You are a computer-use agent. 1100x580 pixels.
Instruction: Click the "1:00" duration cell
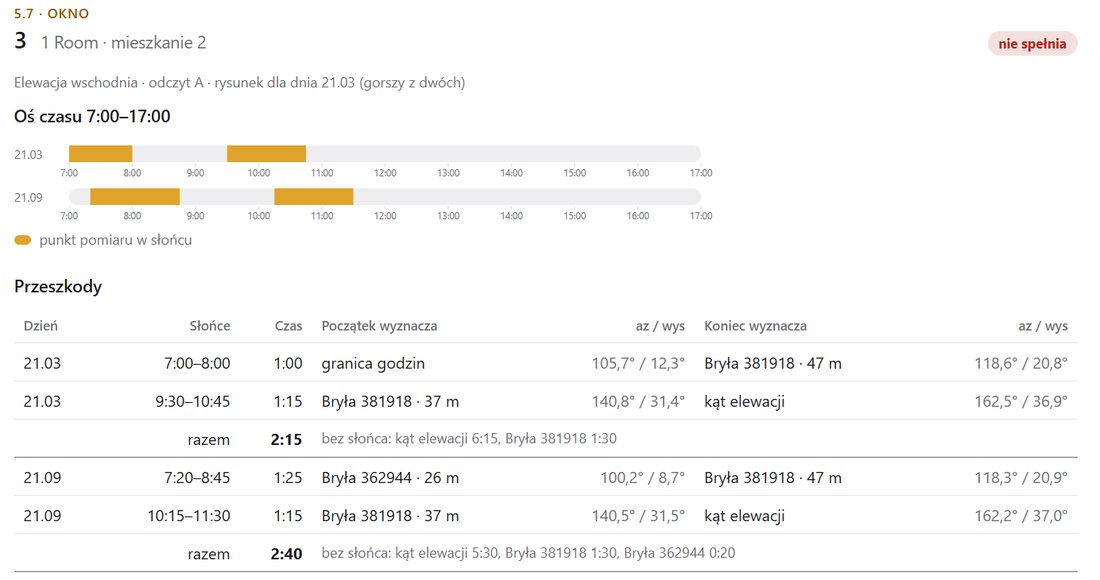(288, 363)
